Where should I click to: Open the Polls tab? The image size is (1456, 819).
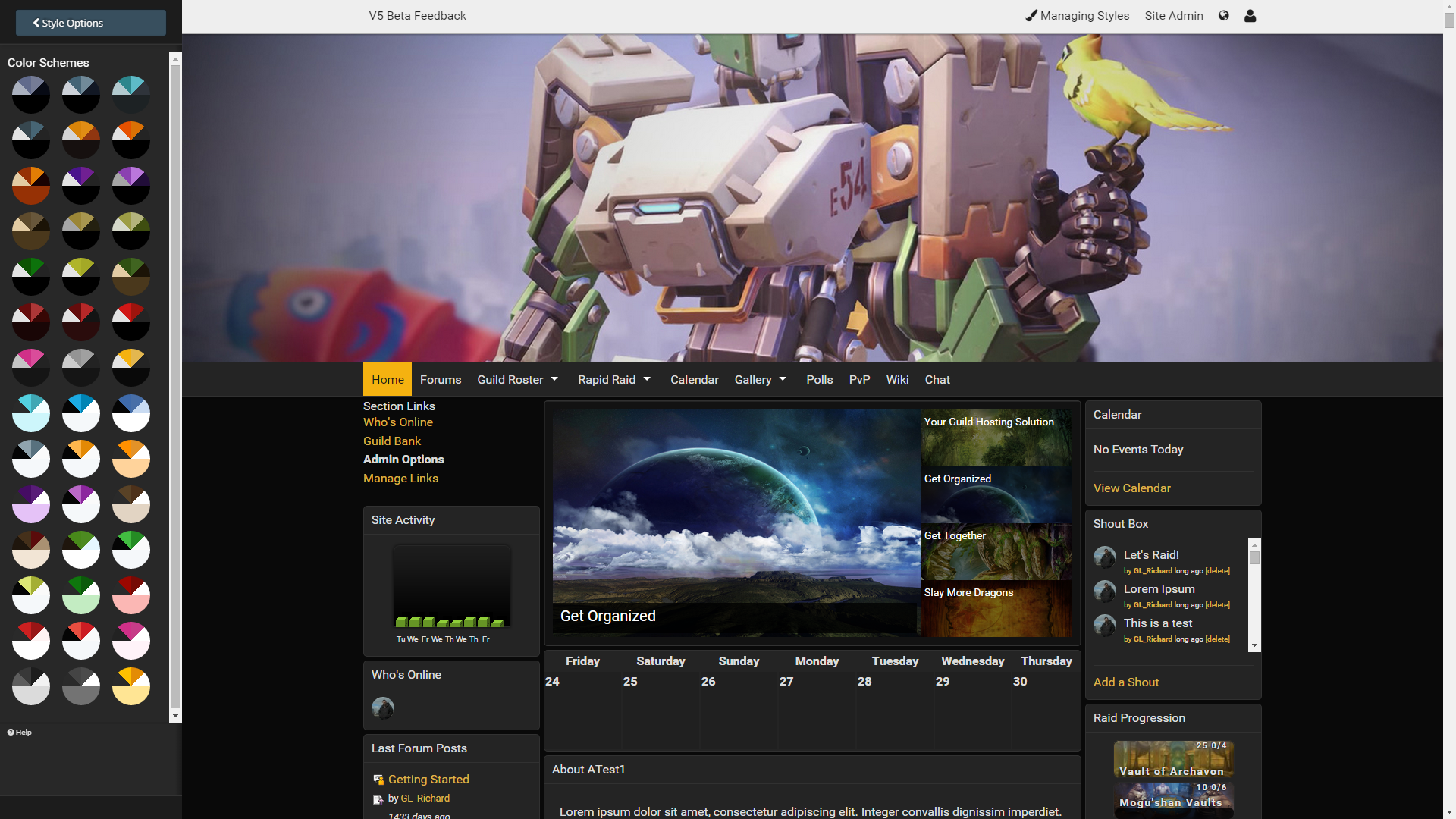pos(820,379)
